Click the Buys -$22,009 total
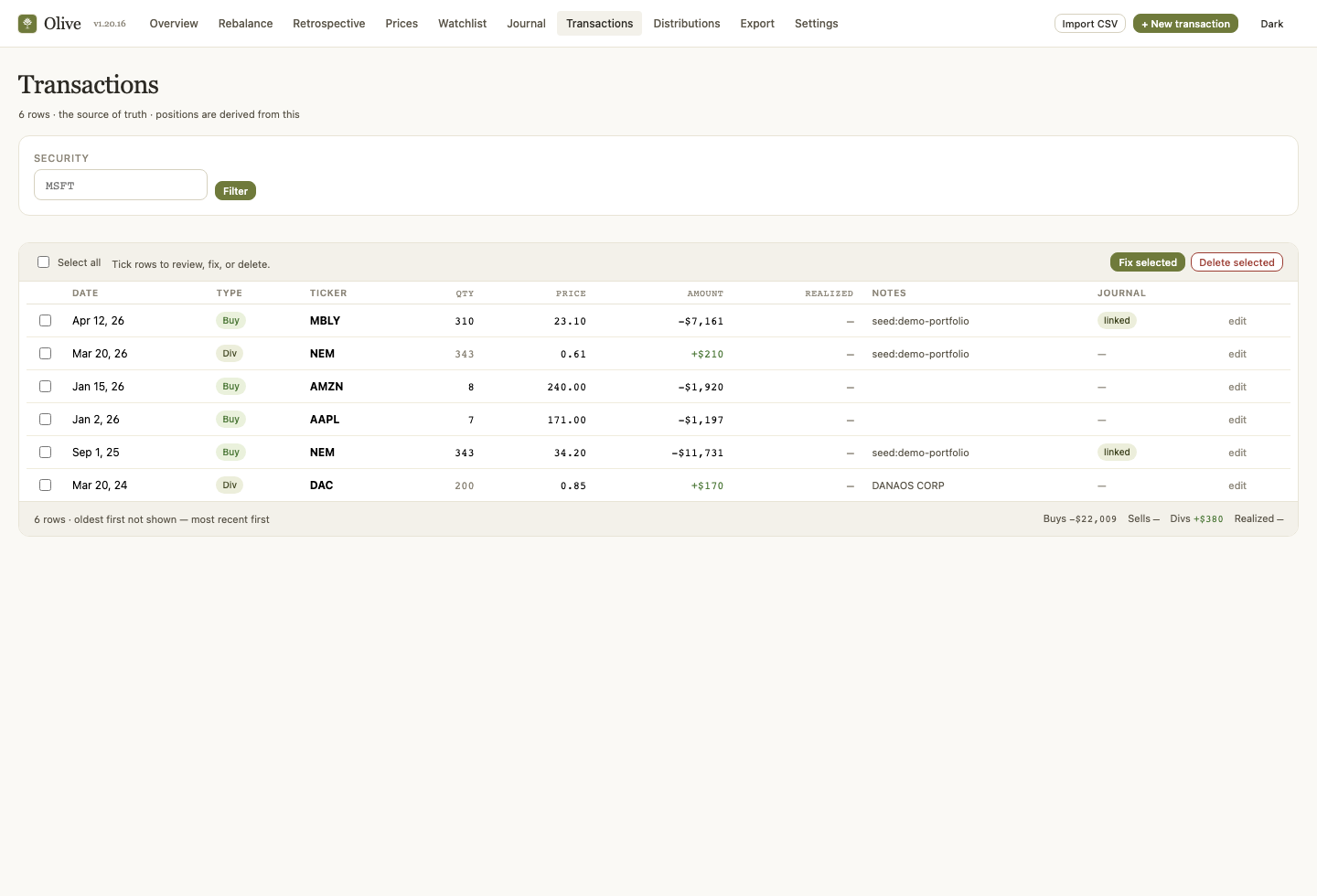Screen dimensions: 1317x896 point(1080,518)
